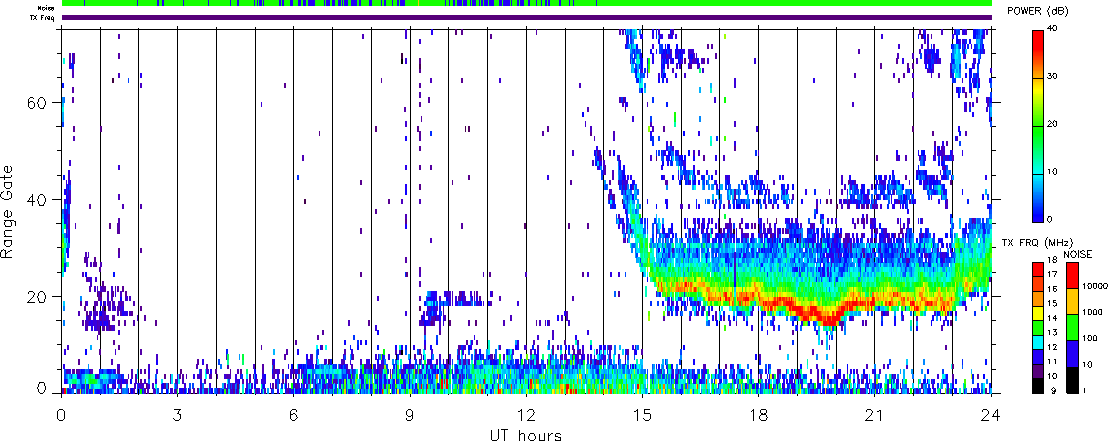Screen dimensions: 1108x441
Task: Pick the purple 10–11 MHz swatch of TX FRQ
Action: click(1038, 371)
